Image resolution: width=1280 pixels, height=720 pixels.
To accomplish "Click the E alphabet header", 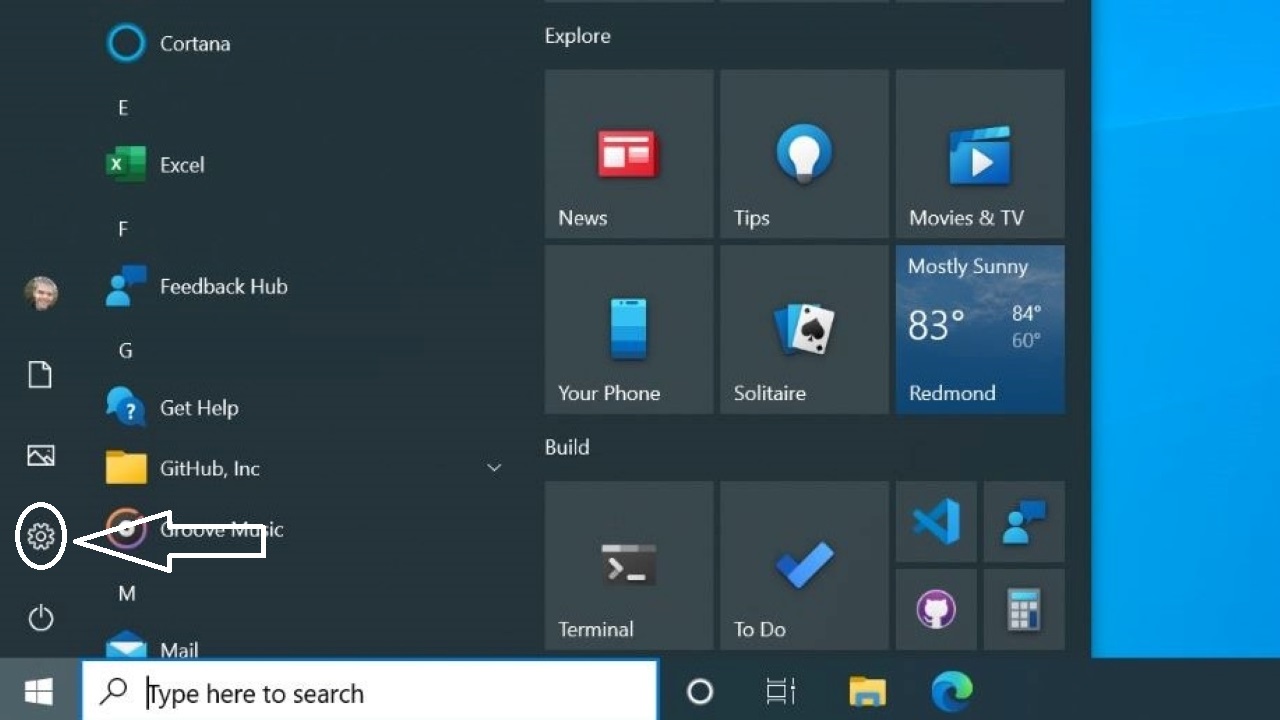I will click(x=122, y=108).
